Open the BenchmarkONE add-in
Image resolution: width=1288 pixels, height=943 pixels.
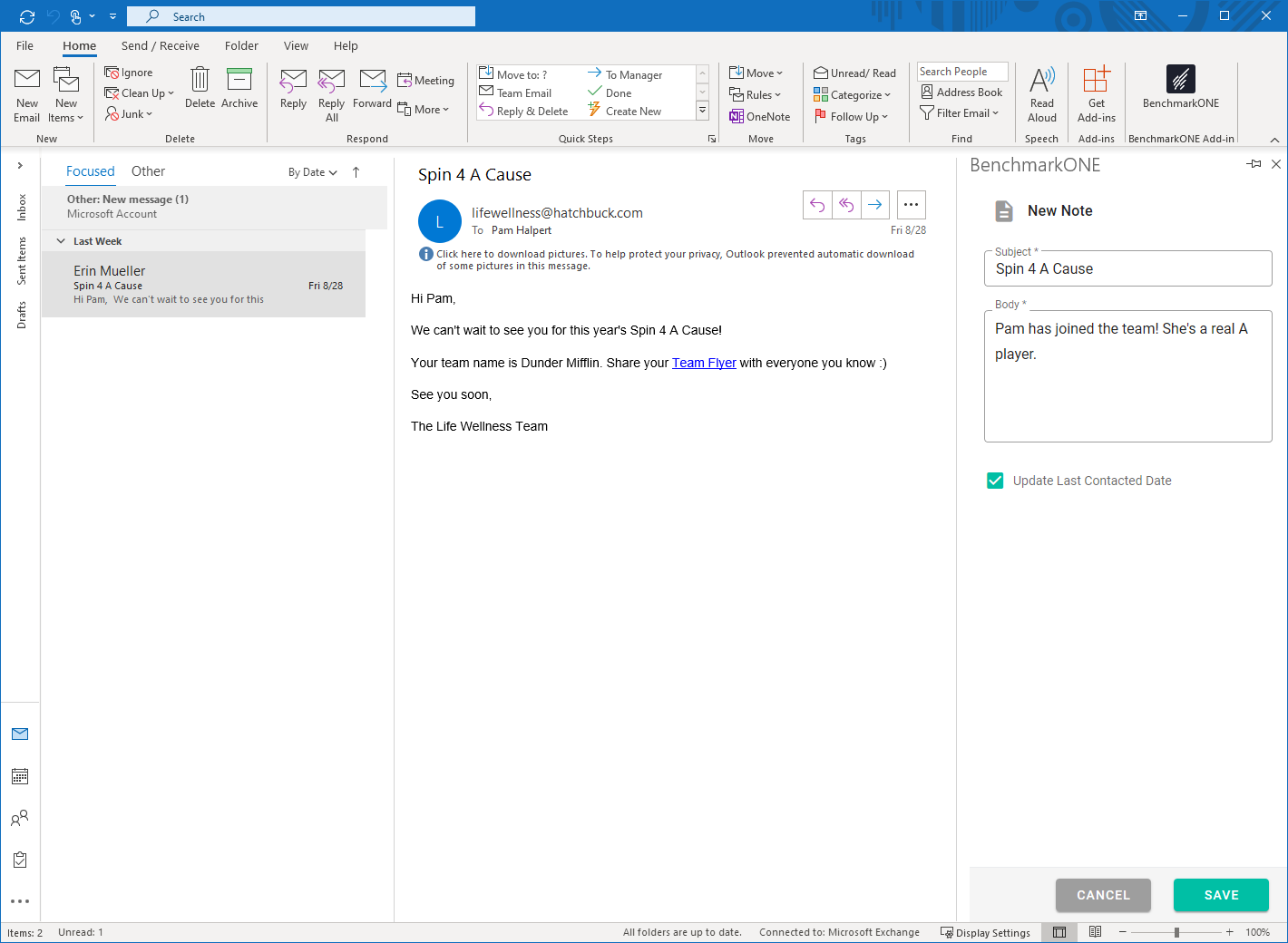(x=1181, y=88)
